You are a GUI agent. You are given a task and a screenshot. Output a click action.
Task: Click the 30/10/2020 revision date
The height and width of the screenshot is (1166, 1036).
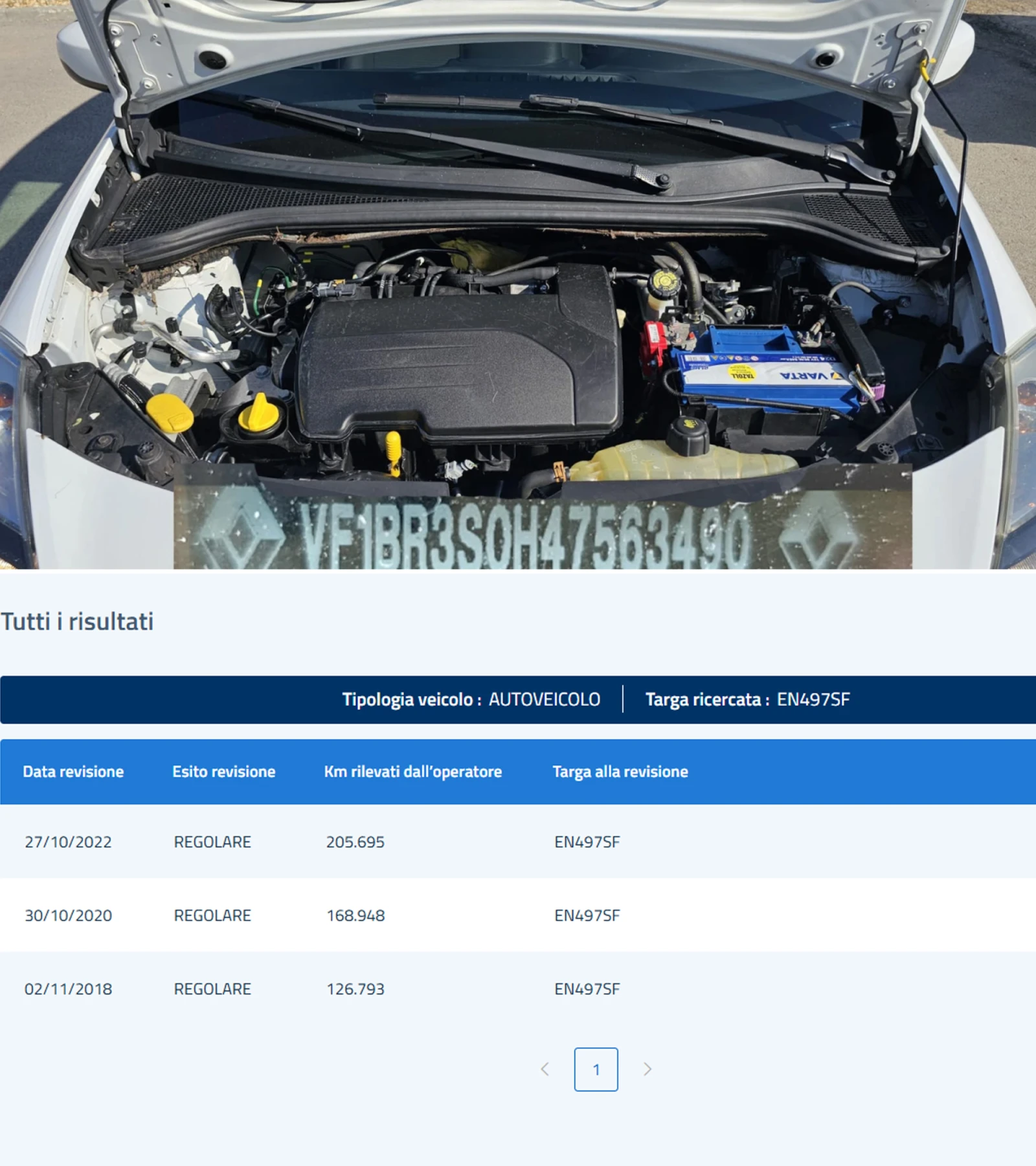68,915
